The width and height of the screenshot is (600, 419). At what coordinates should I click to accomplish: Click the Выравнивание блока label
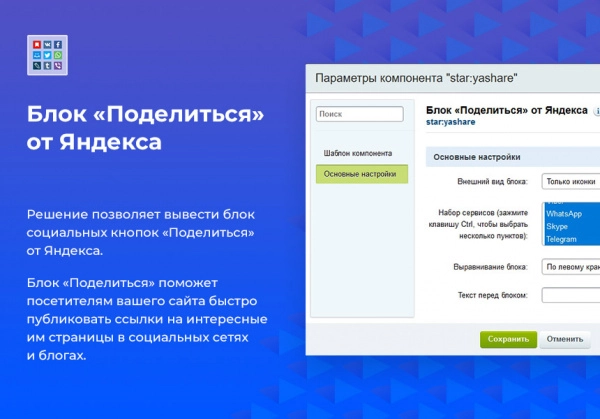coord(491,267)
